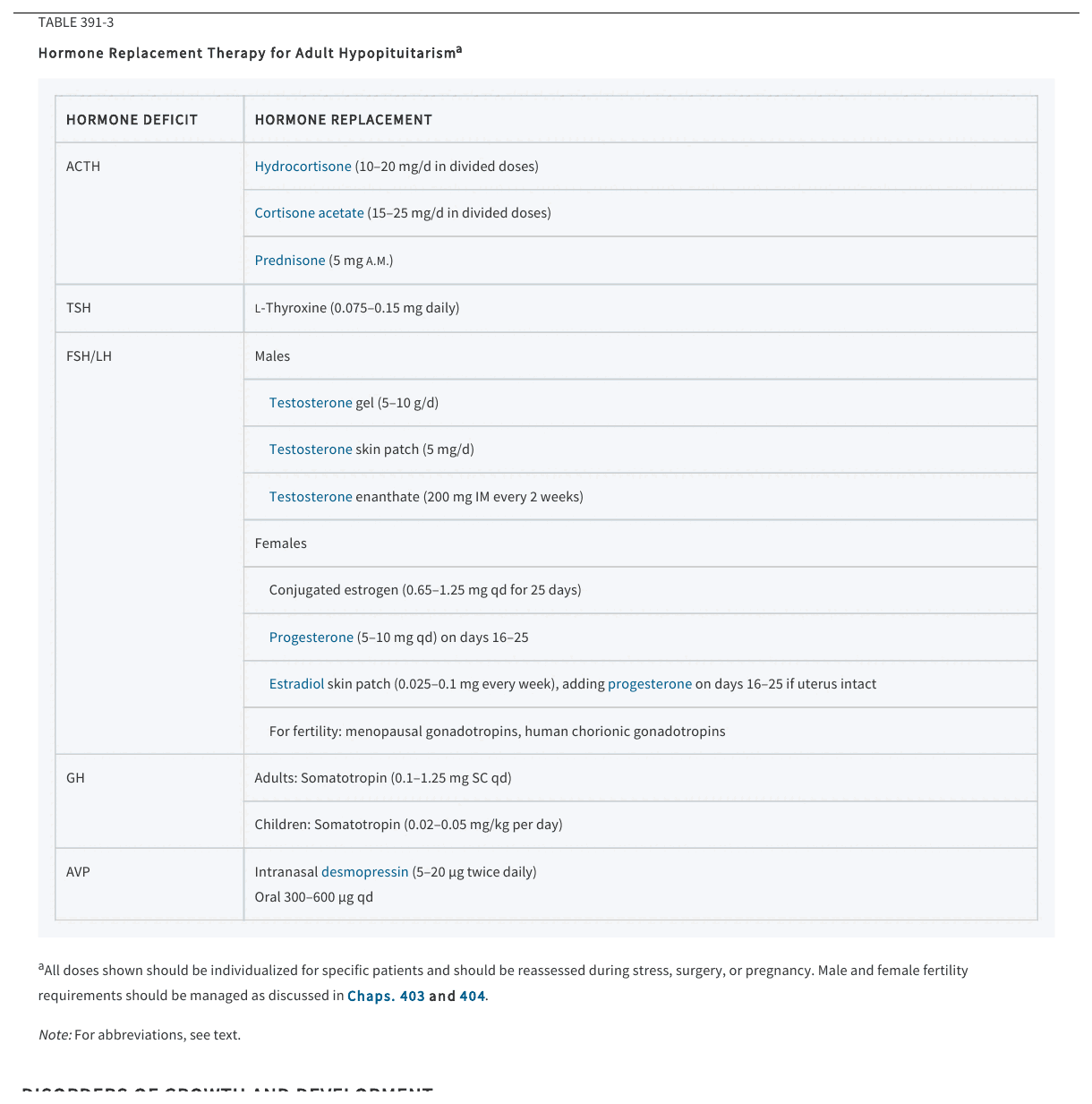Click the HORMONE DEFICIT column header

click(x=132, y=120)
